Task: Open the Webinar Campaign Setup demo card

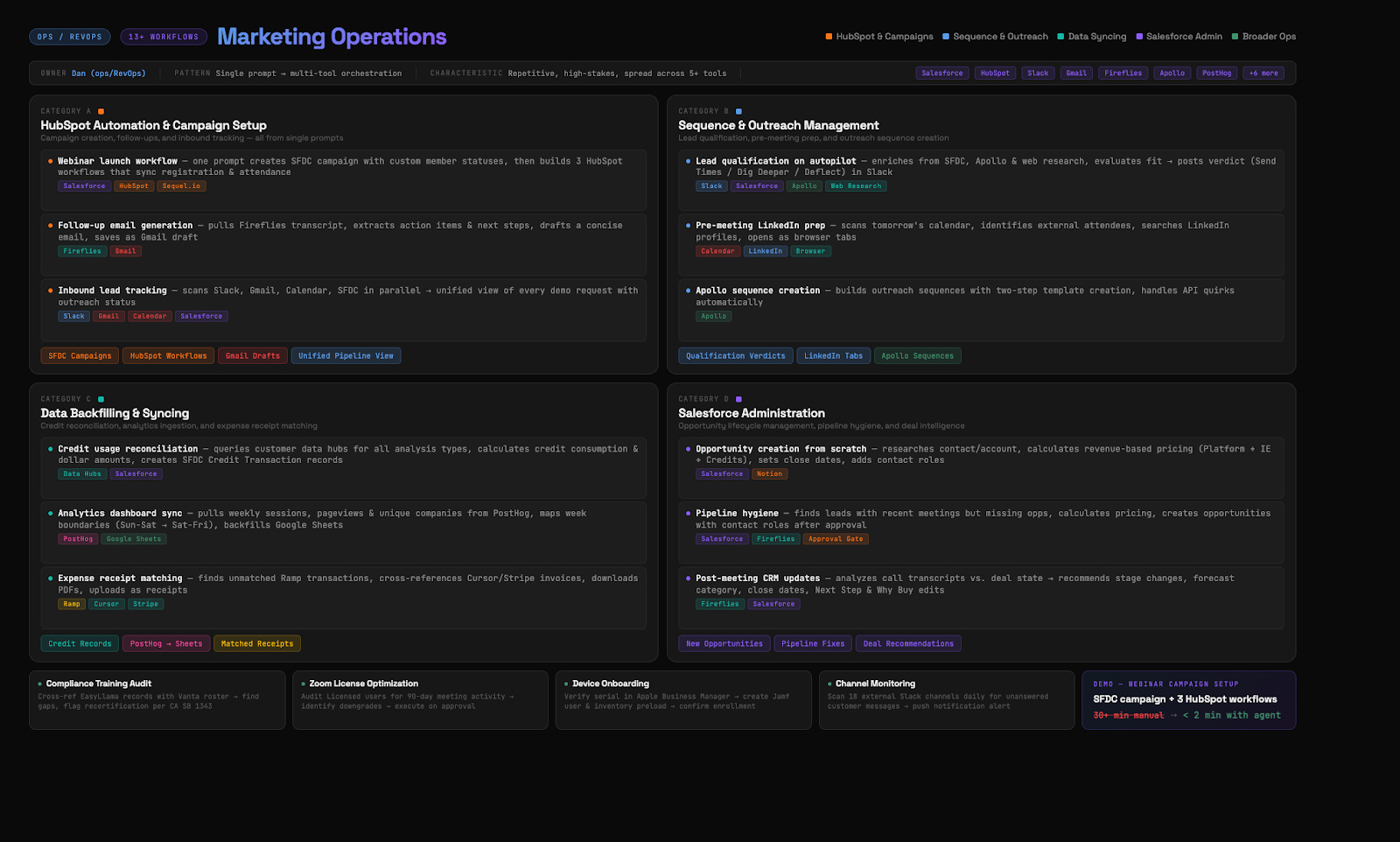Action: [x=1188, y=700]
